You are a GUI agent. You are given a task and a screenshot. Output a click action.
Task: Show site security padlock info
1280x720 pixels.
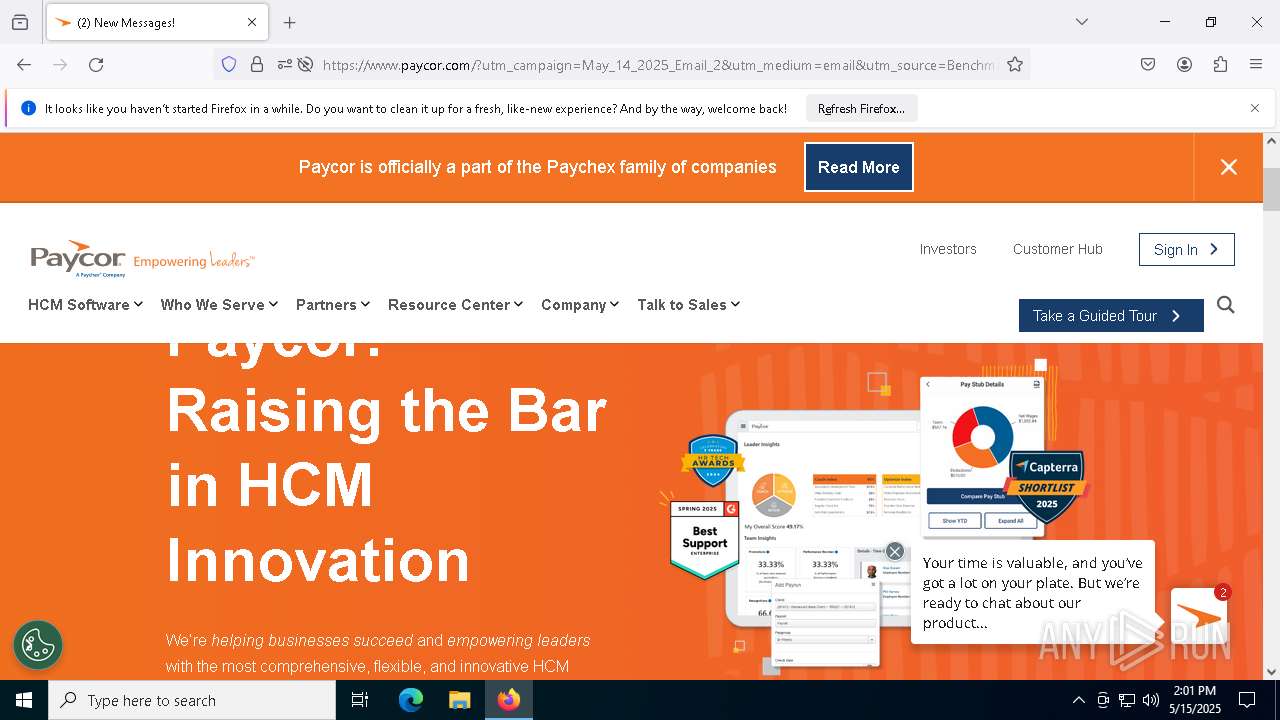click(257, 64)
